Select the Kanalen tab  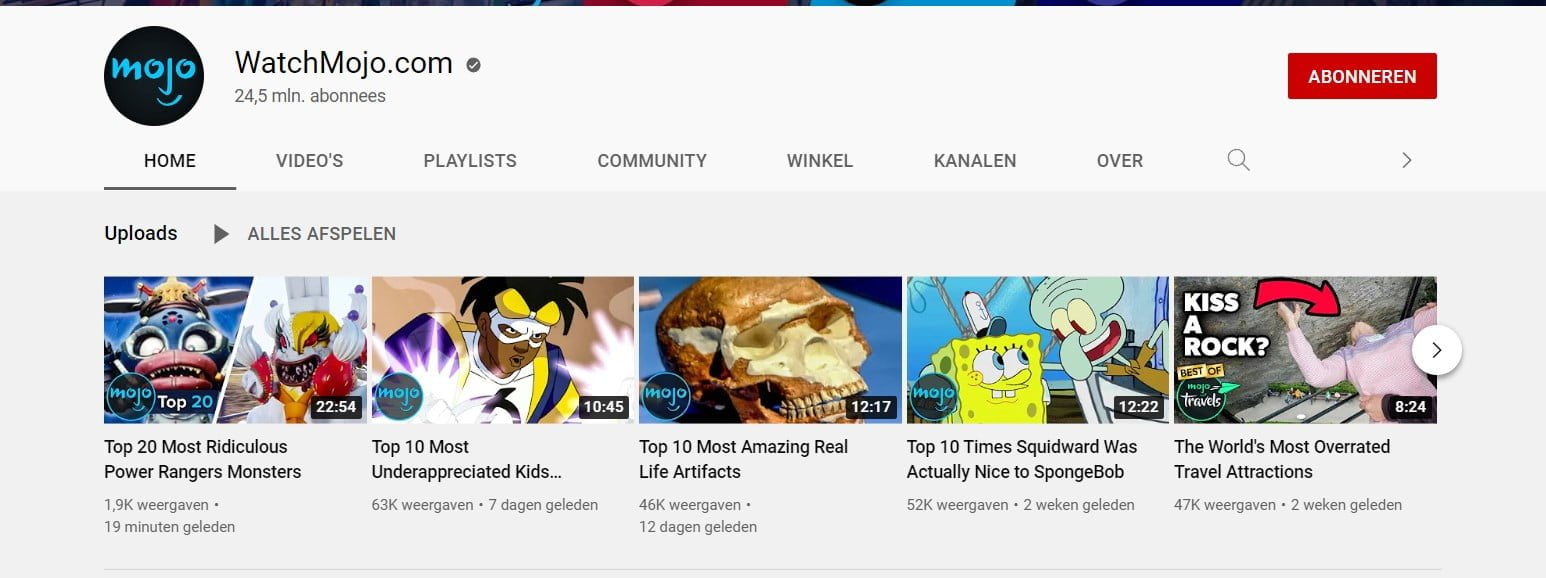975,161
